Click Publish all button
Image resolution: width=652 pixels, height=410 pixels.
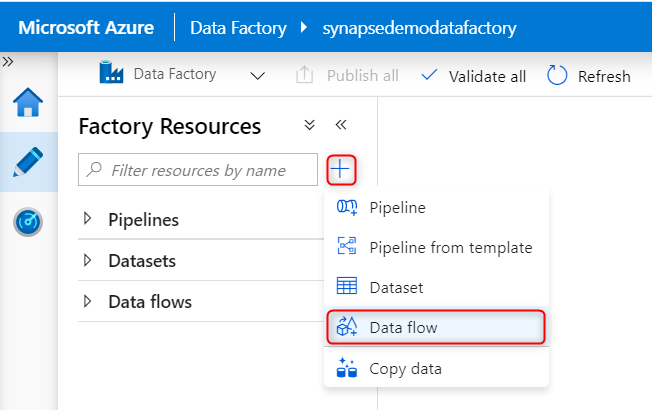tap(347, 75)
